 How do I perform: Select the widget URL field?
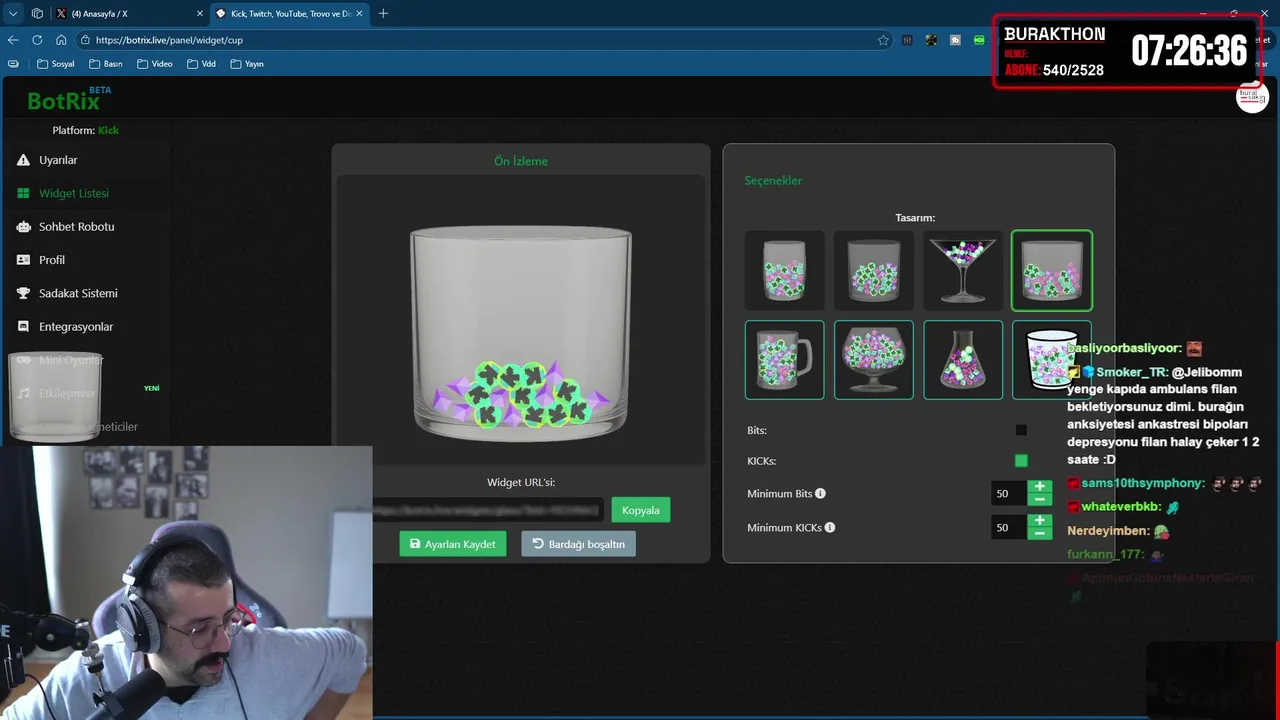point(488,510)
